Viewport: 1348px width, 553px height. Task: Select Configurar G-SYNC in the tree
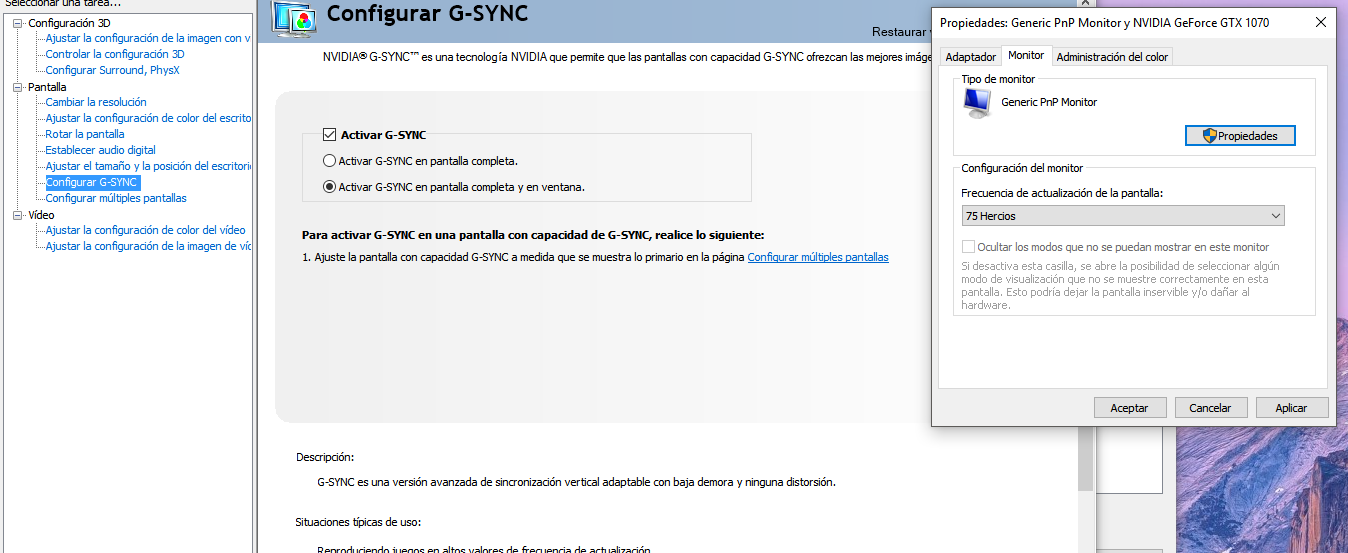[92, 182]
